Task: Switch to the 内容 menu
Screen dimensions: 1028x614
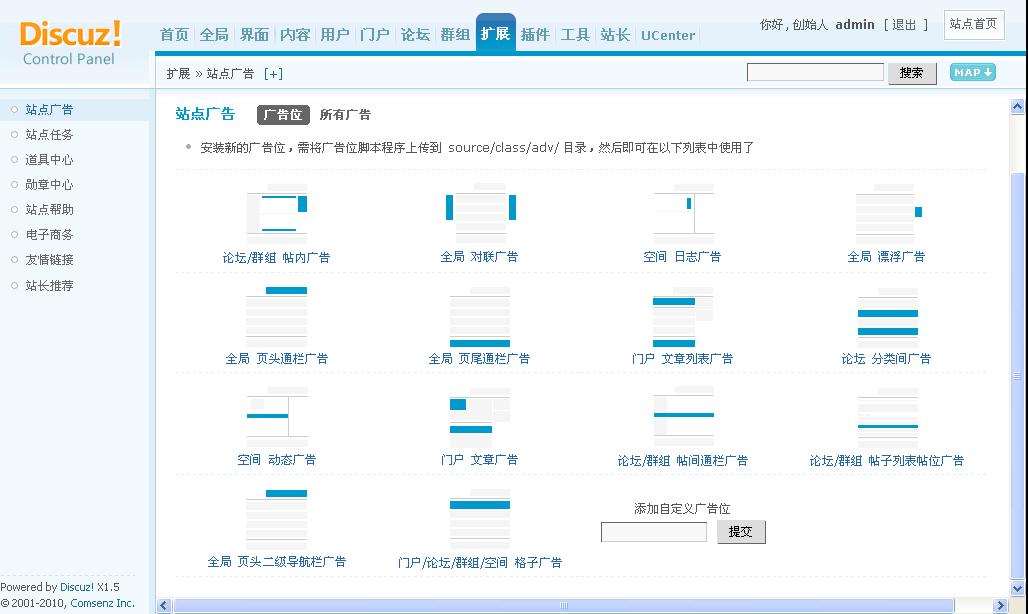Action: (294, 35)
